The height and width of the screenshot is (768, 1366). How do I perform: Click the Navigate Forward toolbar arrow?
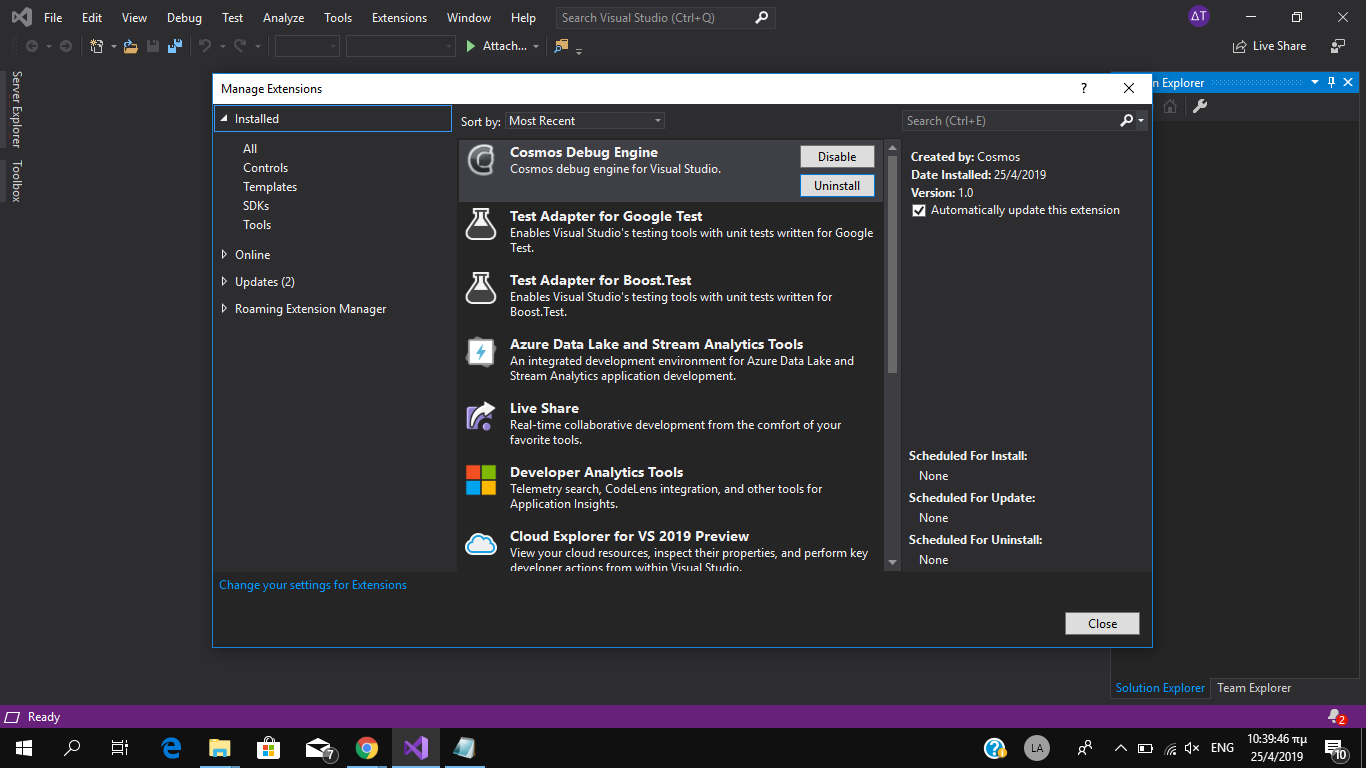coord(66,46)
